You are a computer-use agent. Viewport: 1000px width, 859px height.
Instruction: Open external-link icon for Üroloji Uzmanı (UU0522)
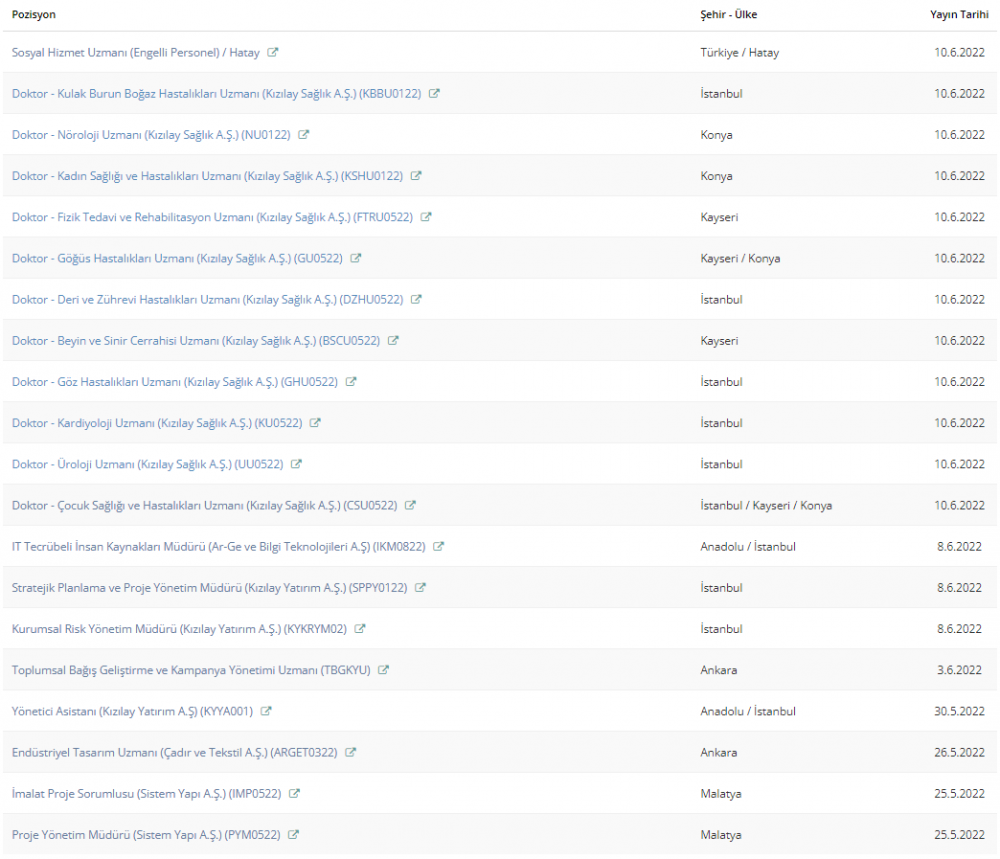296,464
